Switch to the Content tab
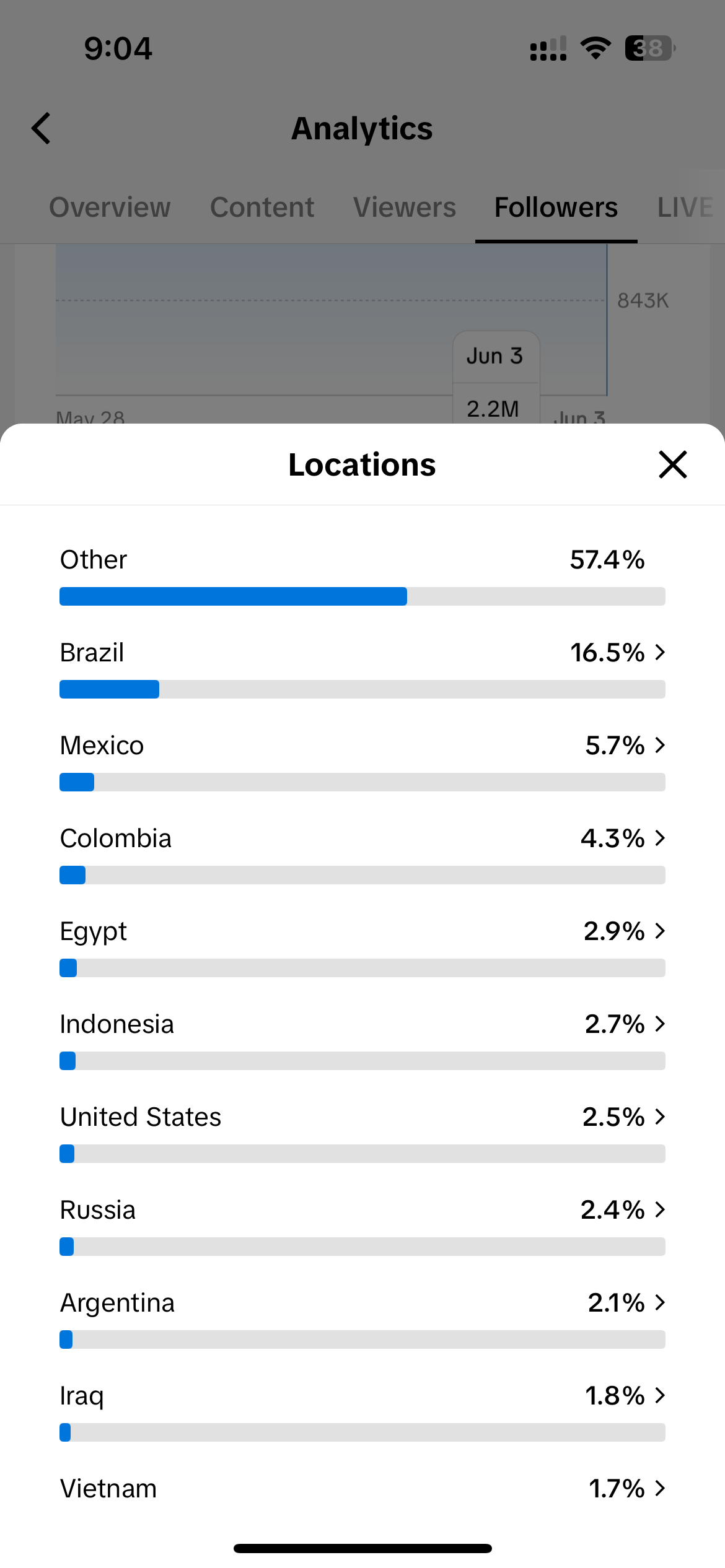The height and width of the screenshot is (1568, 725). click(x=262, y=207)
